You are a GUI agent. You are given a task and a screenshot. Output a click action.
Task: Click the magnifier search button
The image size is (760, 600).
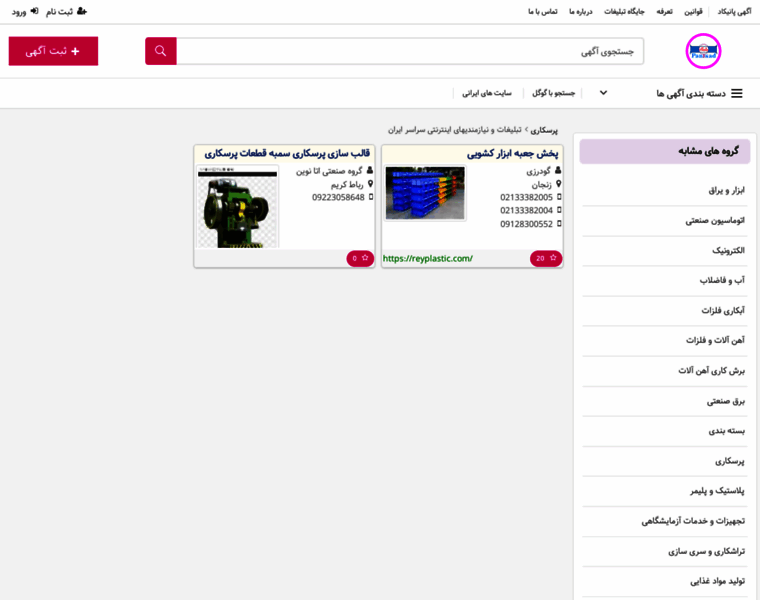pyautogui.click(x=161, y=51)
